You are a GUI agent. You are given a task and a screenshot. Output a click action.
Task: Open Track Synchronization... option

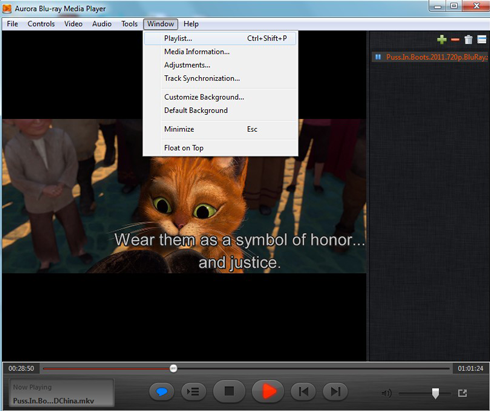coord(220,78)
